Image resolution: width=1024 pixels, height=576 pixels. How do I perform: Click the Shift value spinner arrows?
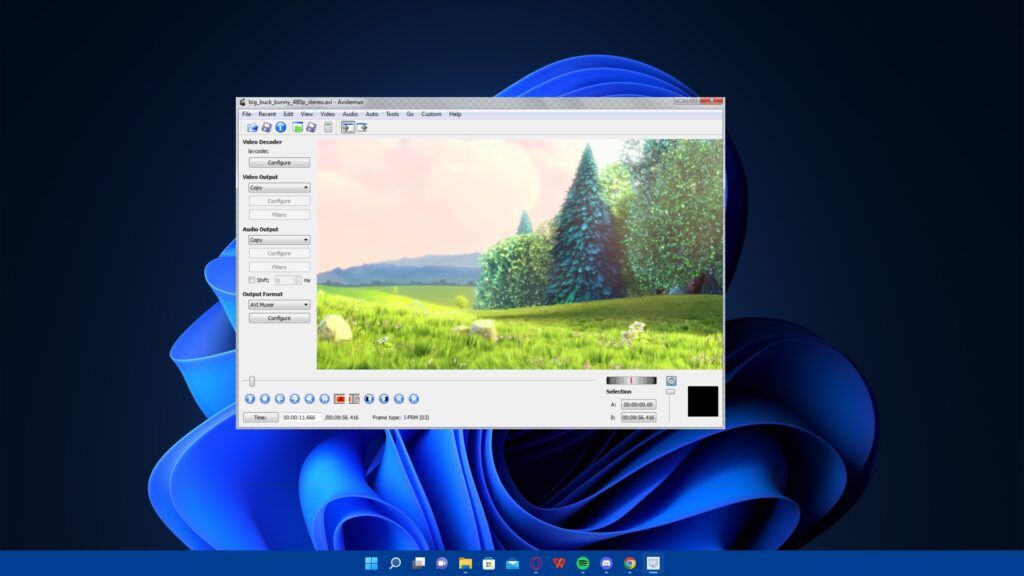pyautogui.click(x=297, y=280)
